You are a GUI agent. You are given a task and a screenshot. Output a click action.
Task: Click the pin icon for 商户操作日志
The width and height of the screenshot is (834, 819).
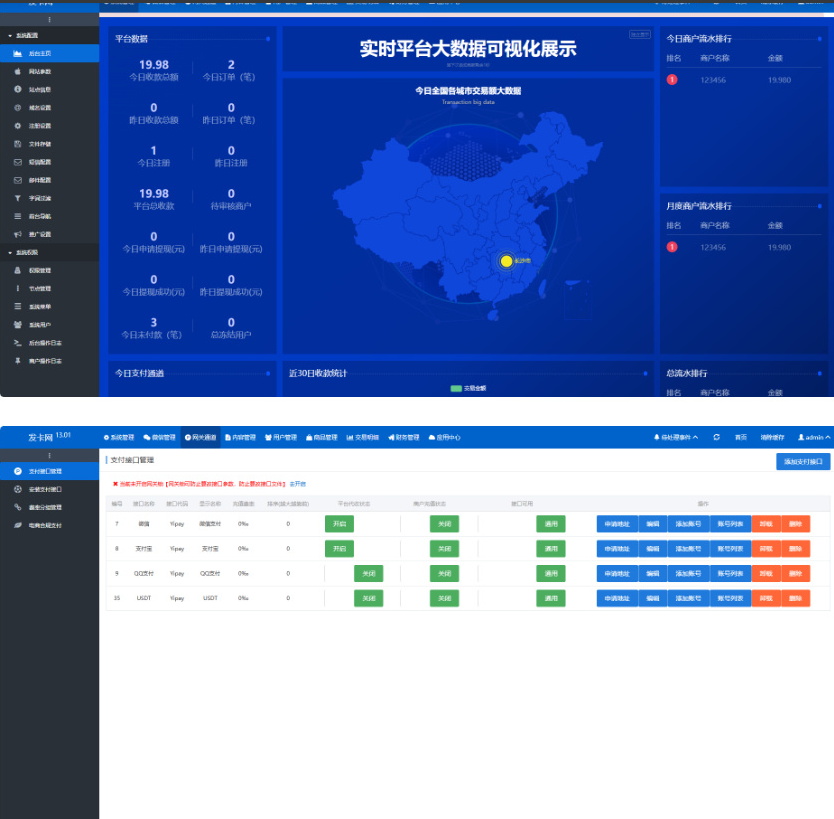[x=18, y=361]
